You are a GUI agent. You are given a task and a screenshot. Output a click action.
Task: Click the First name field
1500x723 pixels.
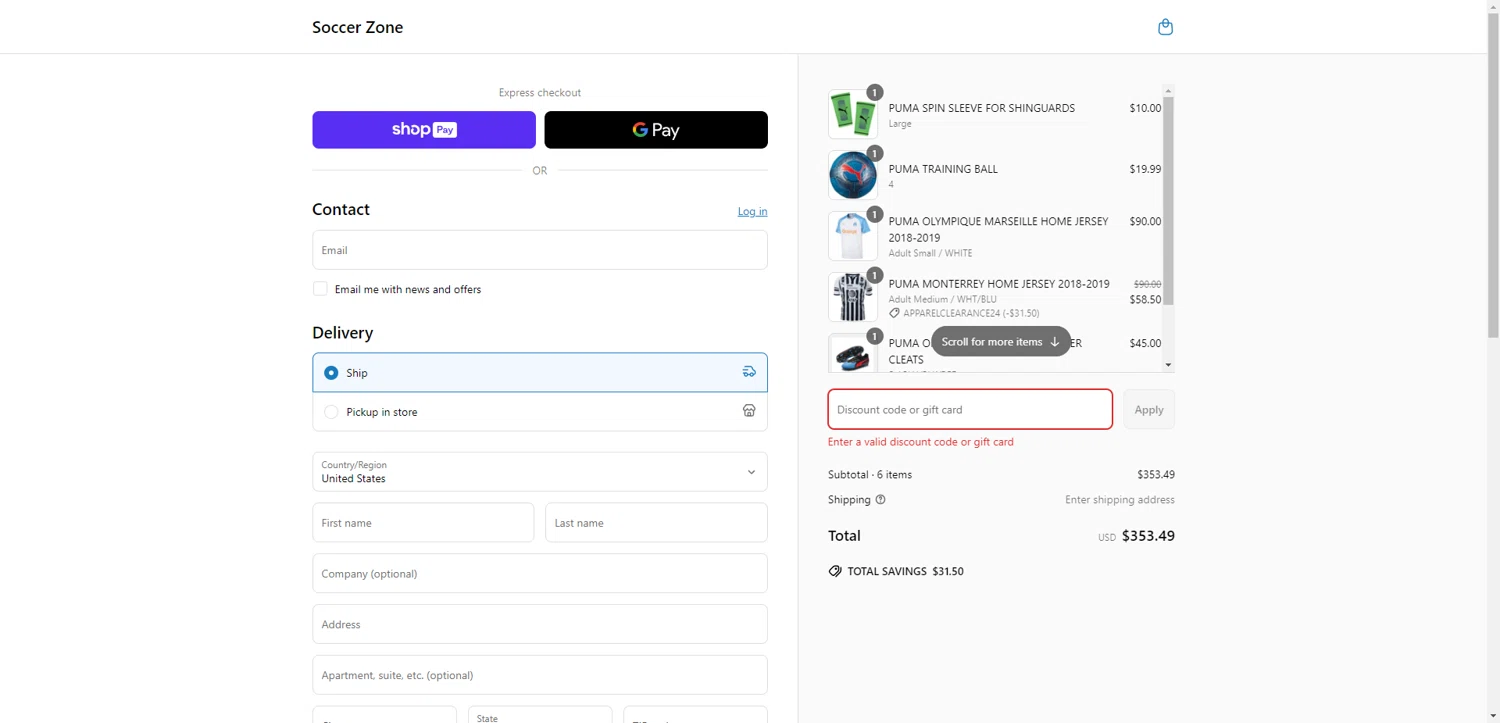pos(423,523)
